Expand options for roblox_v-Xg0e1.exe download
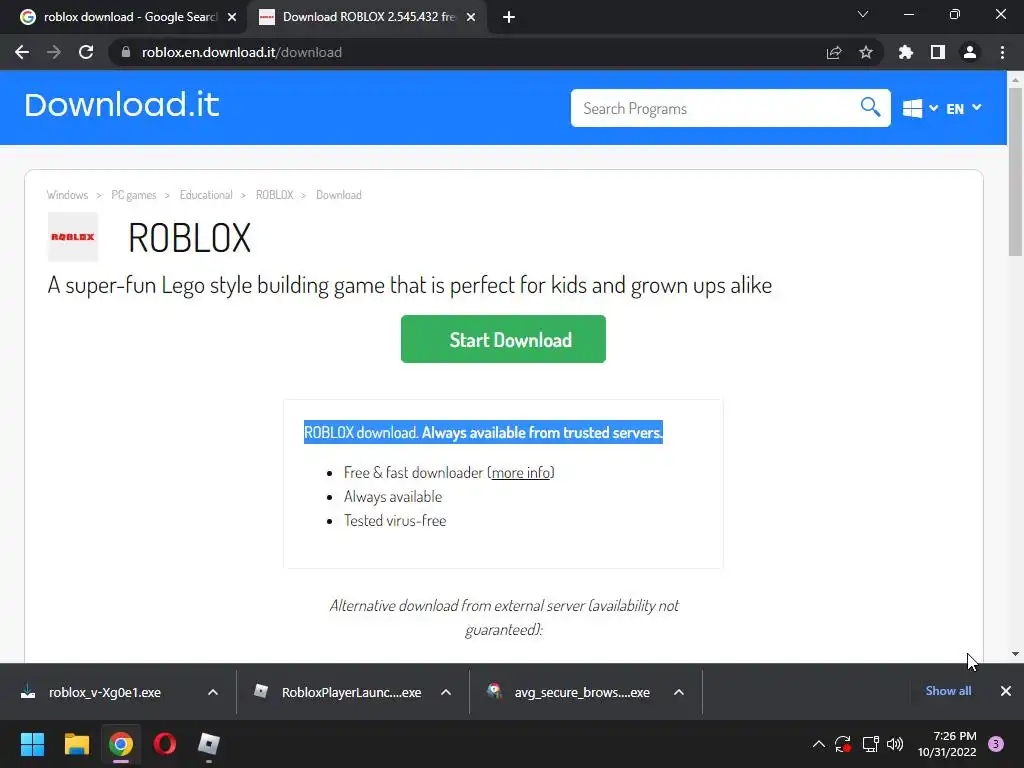Viewport: 1024px width, 768px height. (x=213, y=692)
